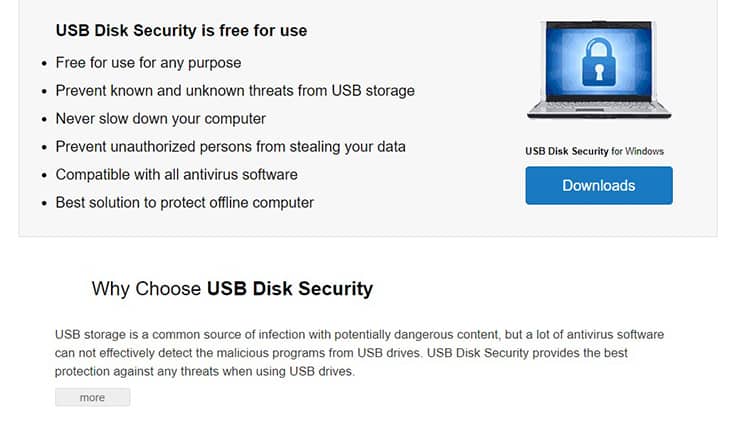731x427 pixels.
Task: Click the 'USB Disk Security provides the best' phrase
Action: point(527,353)
